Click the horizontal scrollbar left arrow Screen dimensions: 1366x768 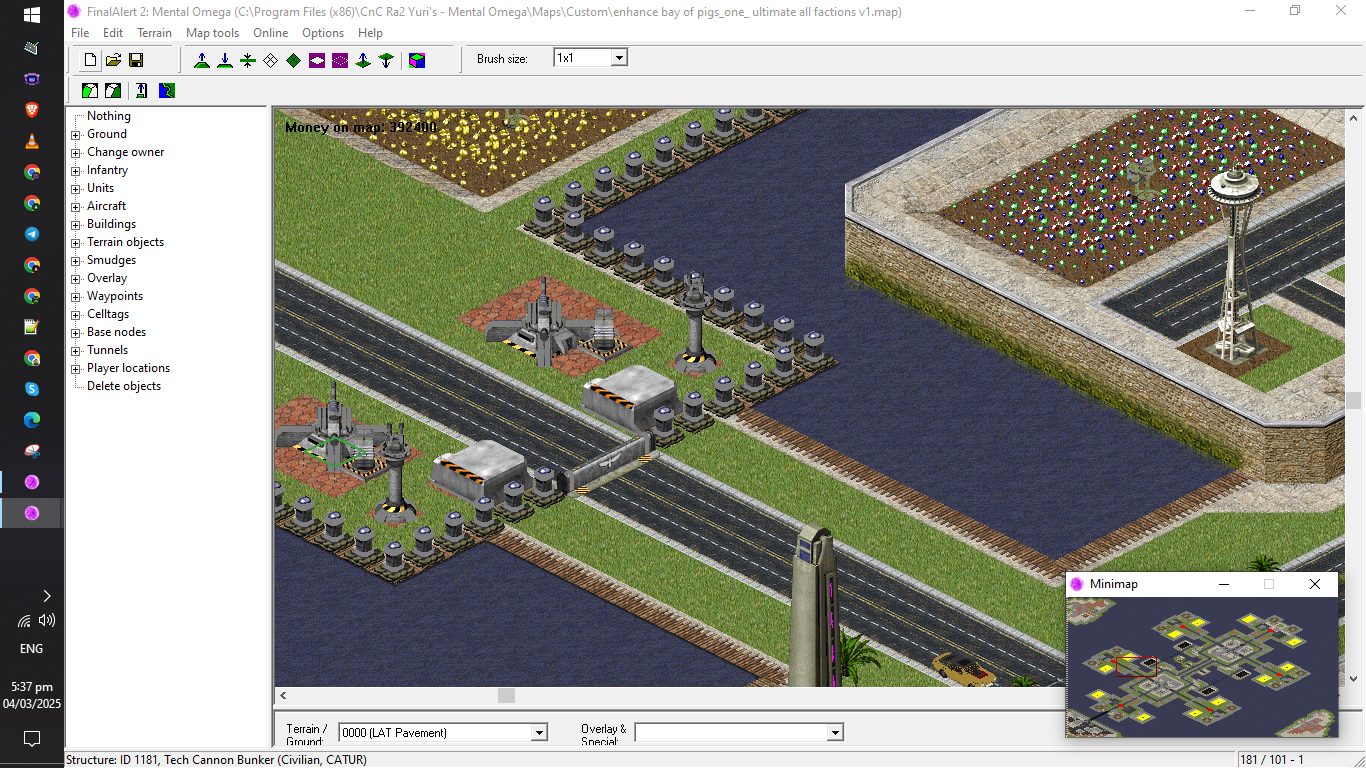point(283,696)
